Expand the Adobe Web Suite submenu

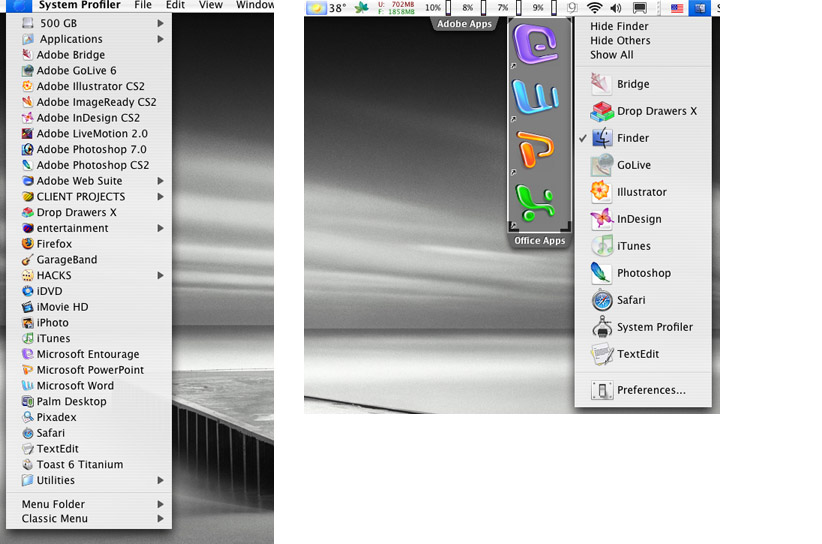(89, 181)
